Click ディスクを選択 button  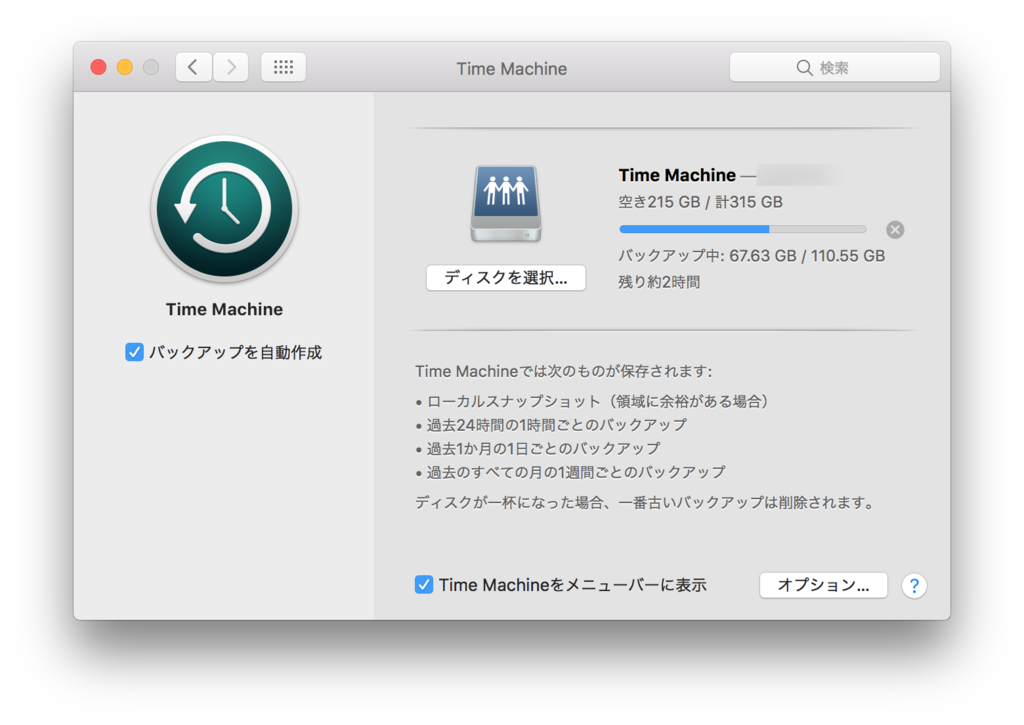click(505, 277)
